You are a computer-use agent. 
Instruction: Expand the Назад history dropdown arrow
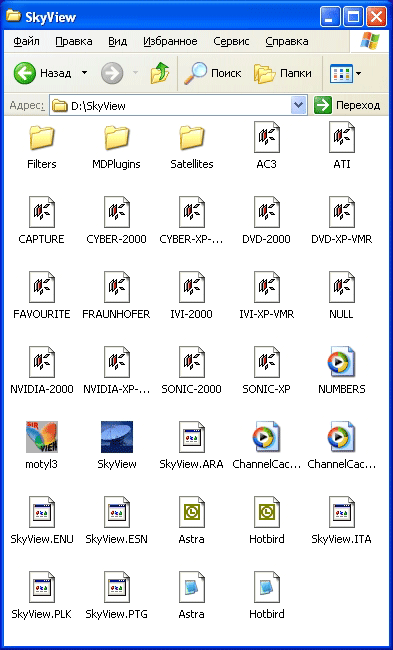click(x=84, y=73)
